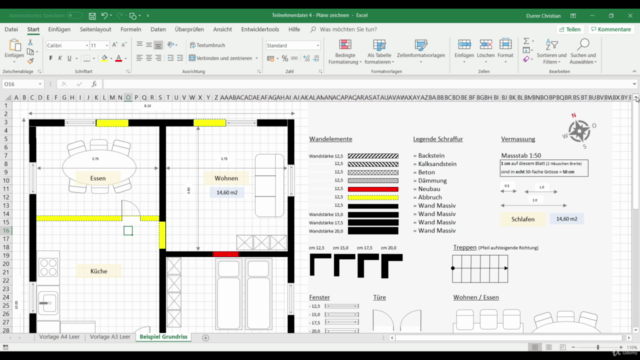Screen dimensions: 640x360
Task: Open Als Tabelle formatieren gallery
Action: (379, 51)
